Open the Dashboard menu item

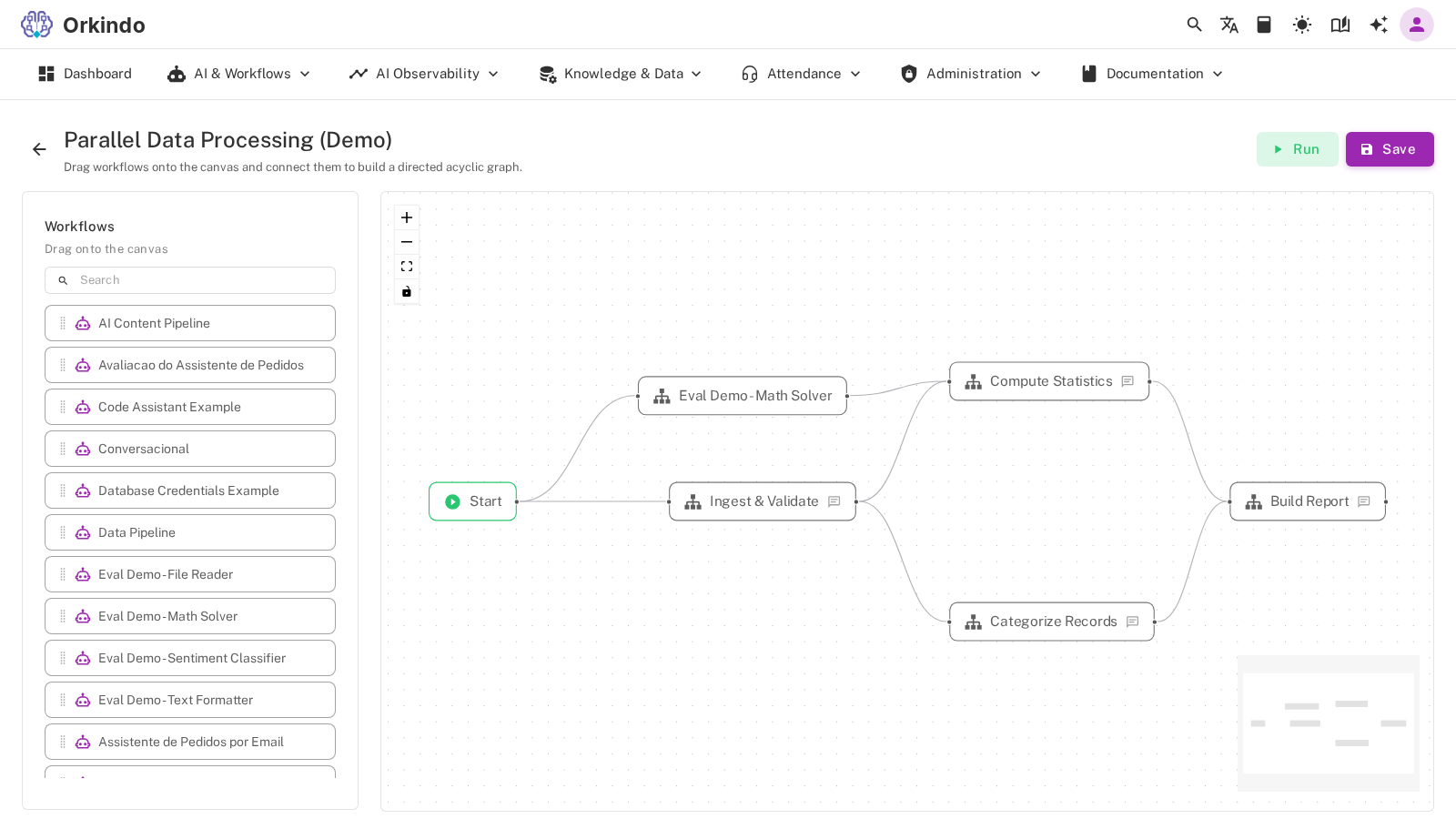(x=86, y=74)
